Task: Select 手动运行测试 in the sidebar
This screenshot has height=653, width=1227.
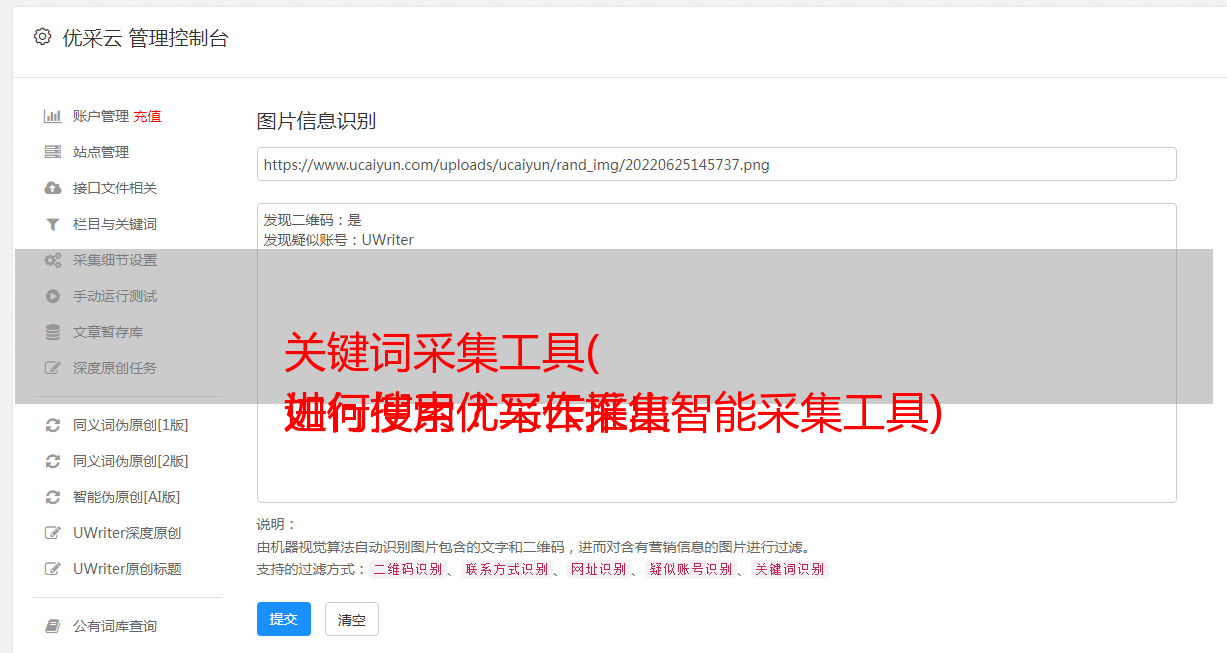Action: point(115,296)
